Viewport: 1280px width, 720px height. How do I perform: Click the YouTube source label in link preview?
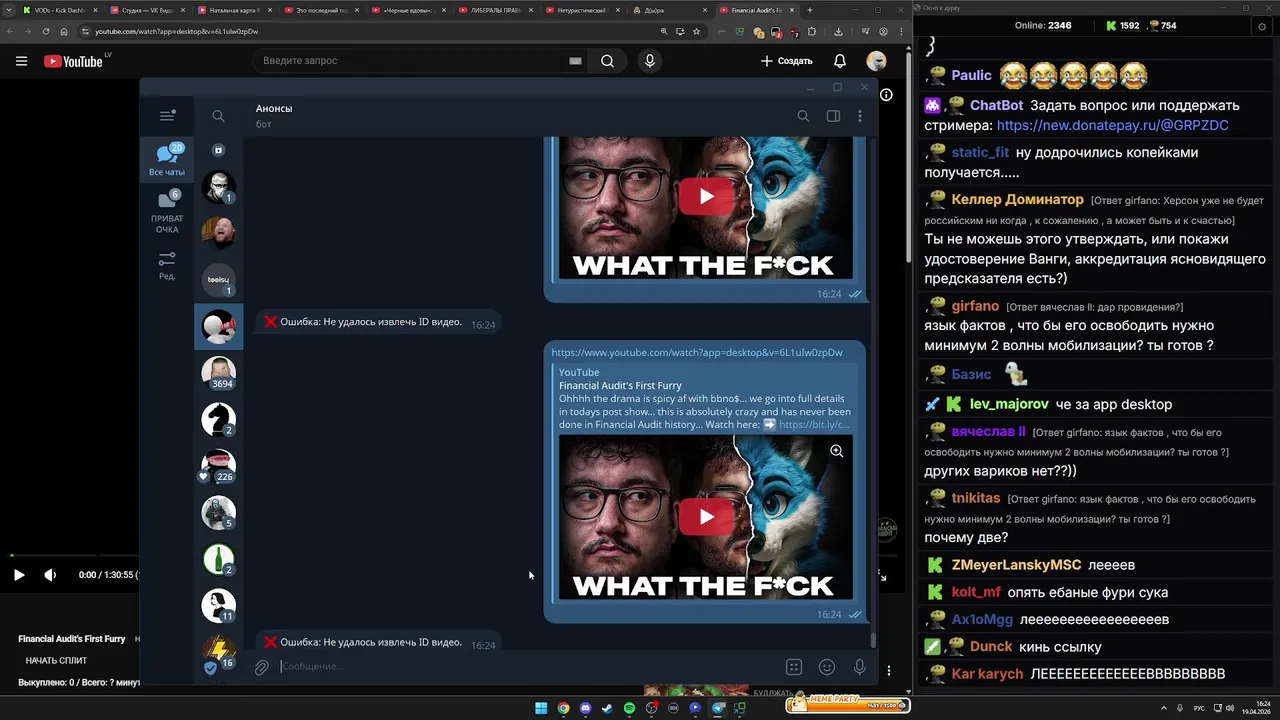click(x=579, y=372)
